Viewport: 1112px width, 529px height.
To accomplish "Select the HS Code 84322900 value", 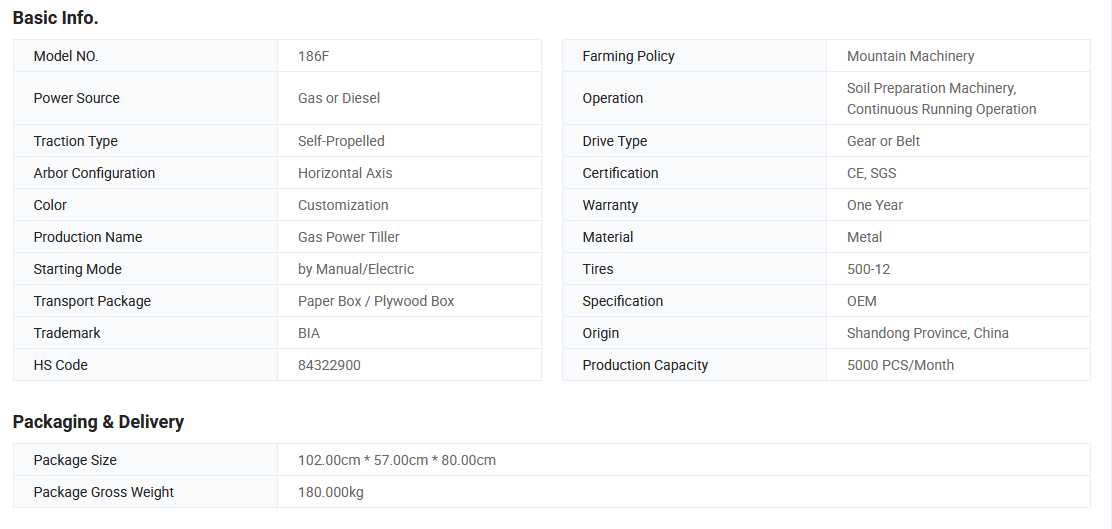I will pos(329,365).
